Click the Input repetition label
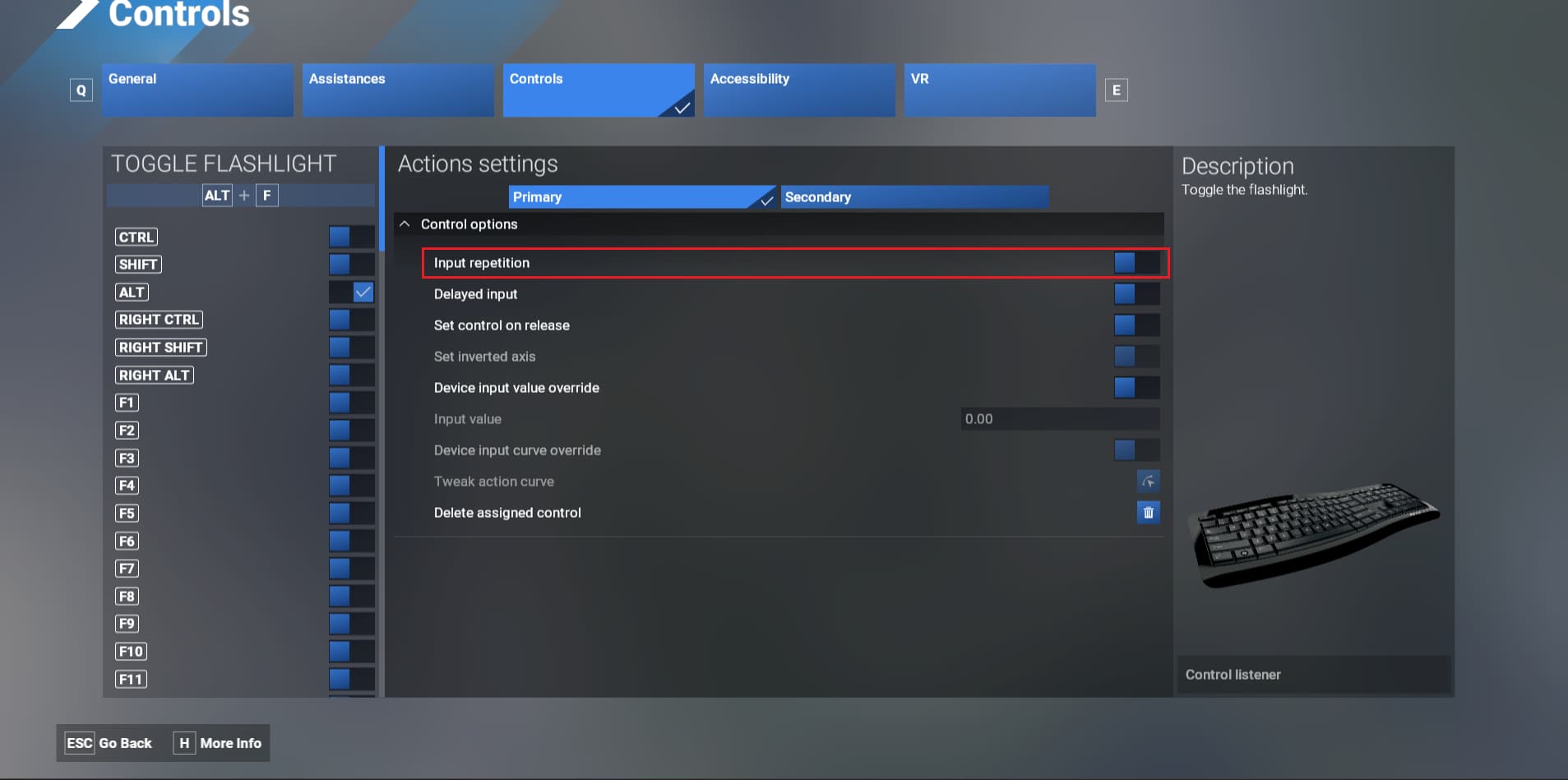 pyautogui.click(x=482, y=263)
